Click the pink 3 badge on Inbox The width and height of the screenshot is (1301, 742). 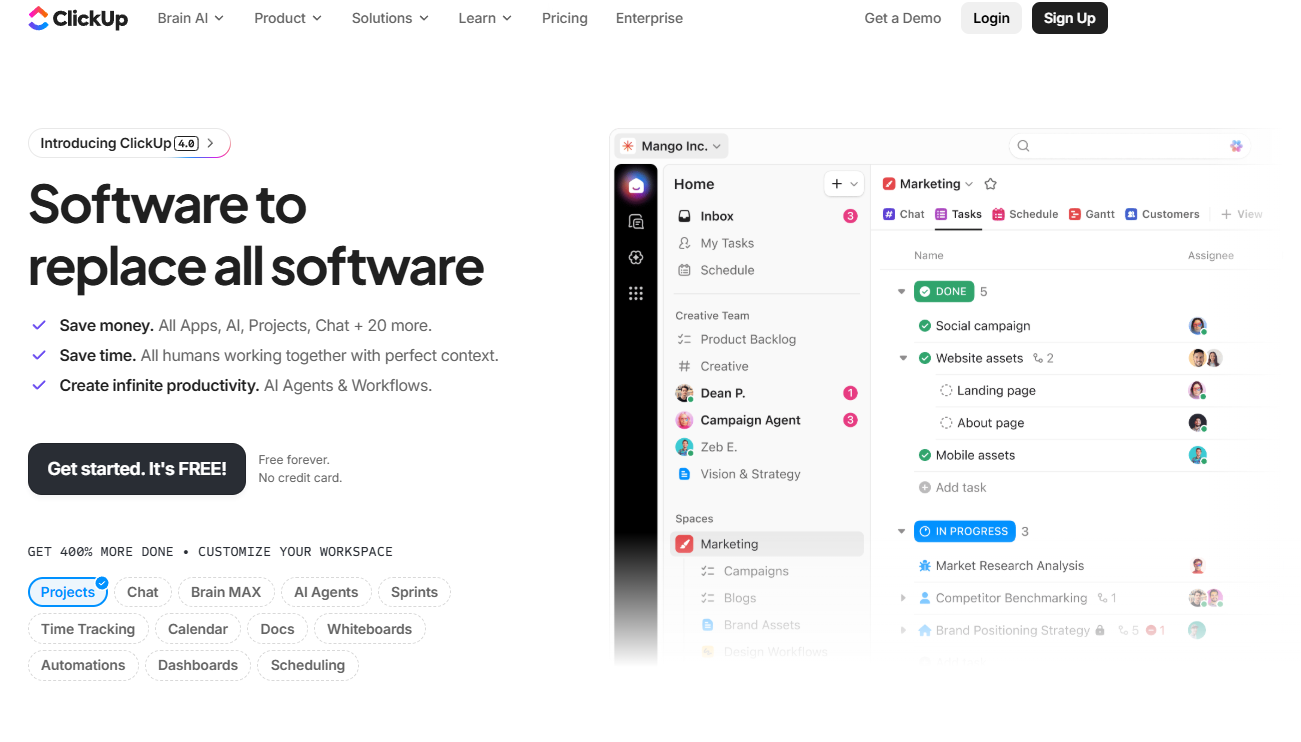pyautogui.click(x=850, y=216)
